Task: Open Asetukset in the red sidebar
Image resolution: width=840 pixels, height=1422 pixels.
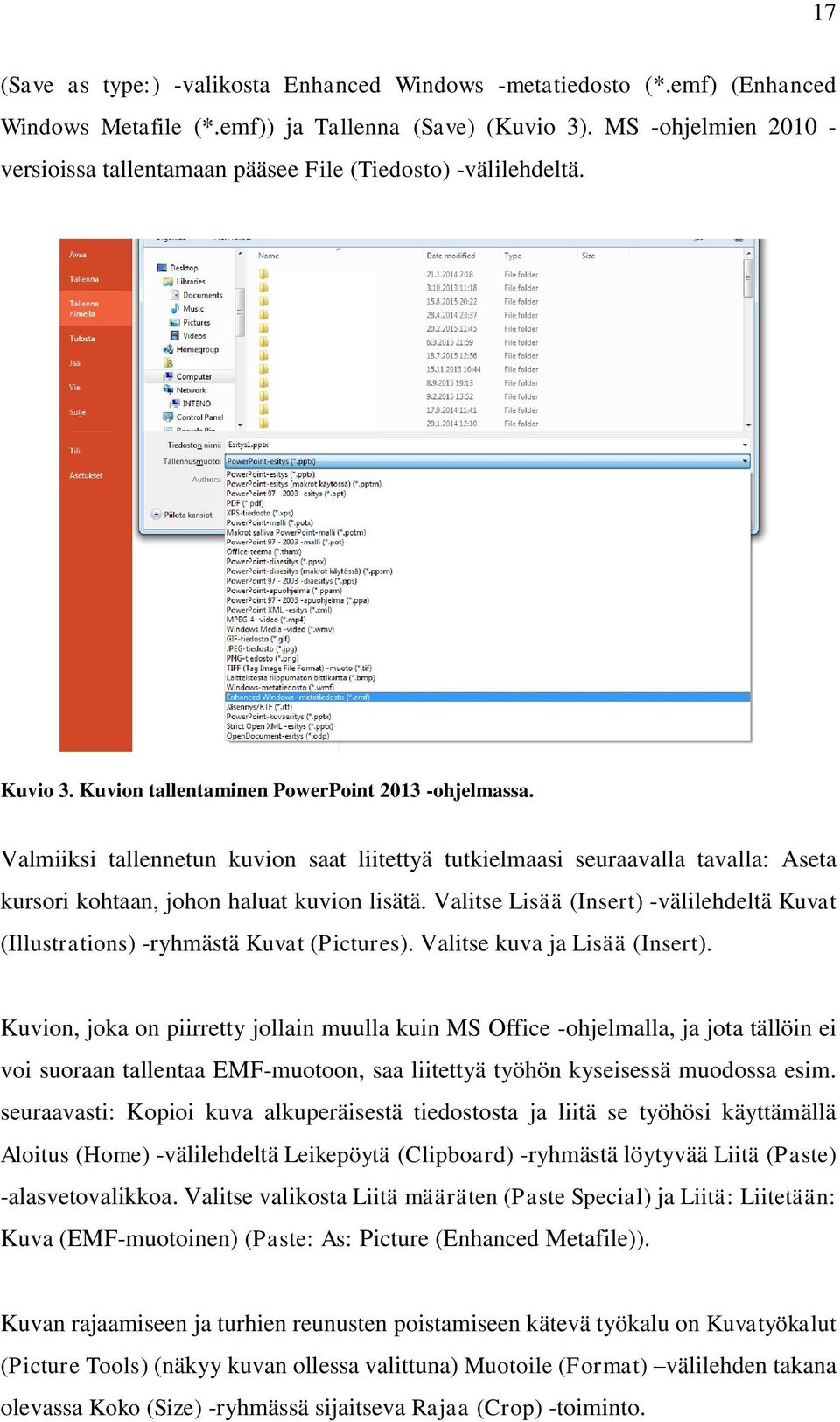Action: click(x=86, y=475)
